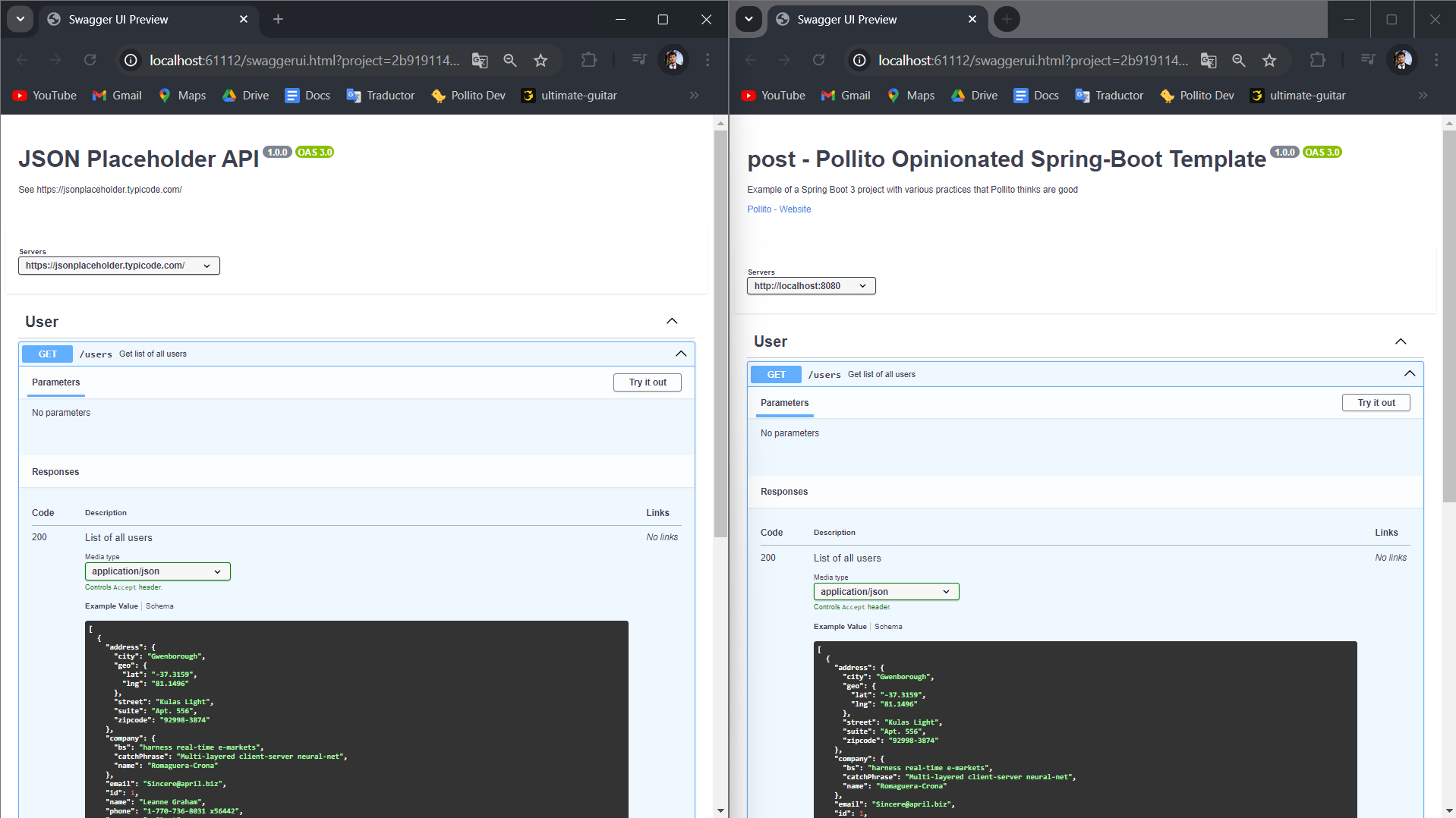This screenshot has height=818, width=1456.
Task: Click the translate page icon in right window
Action: point(1209,60)
